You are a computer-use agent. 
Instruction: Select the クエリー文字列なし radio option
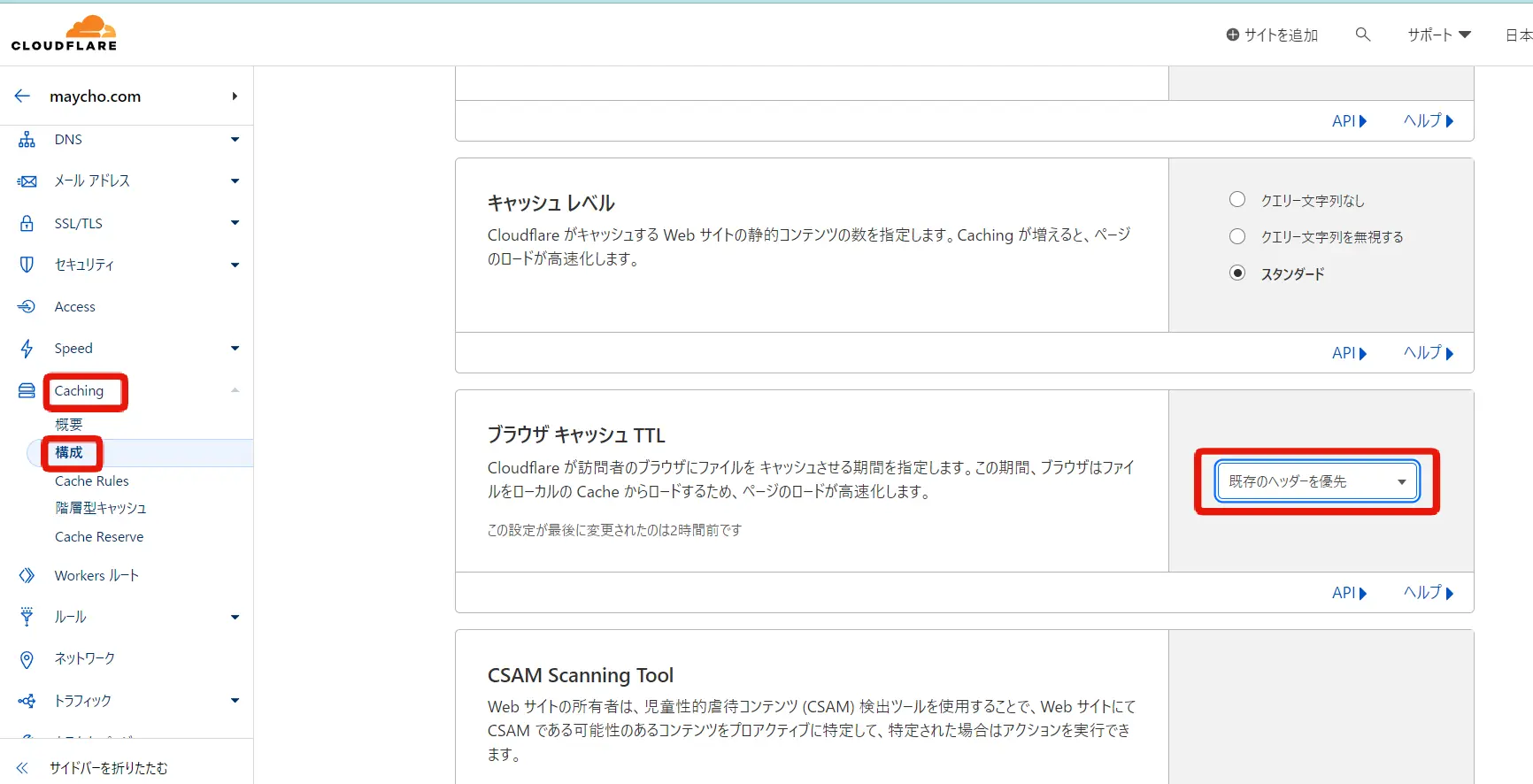pos(1237,200)
